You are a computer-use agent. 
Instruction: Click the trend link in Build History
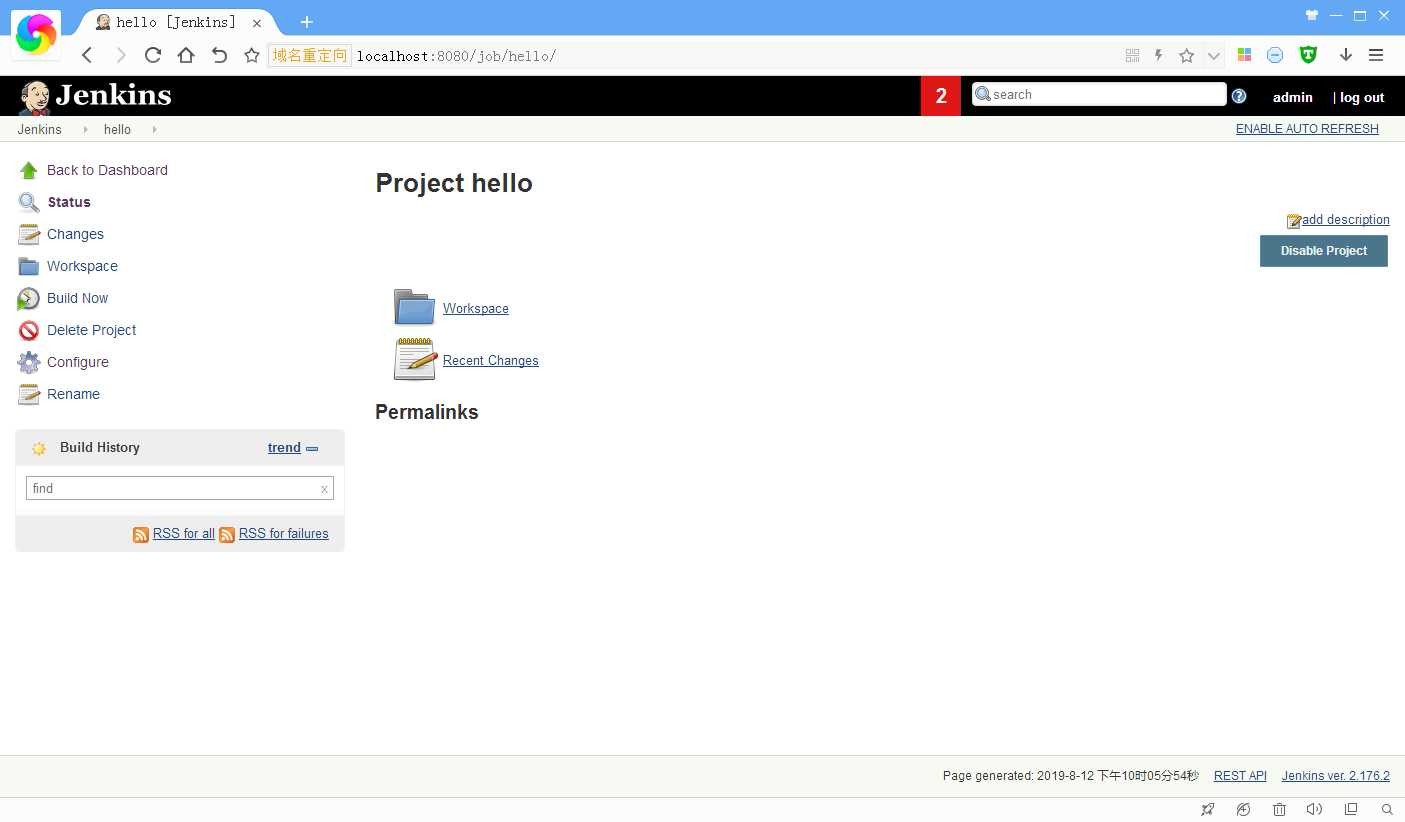[284, 448]
